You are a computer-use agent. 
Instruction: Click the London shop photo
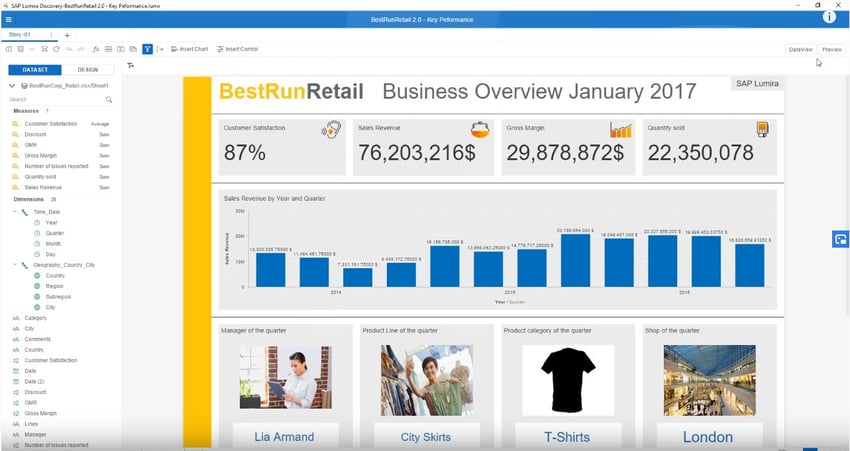pyautogui.click(x=709, y=381)
